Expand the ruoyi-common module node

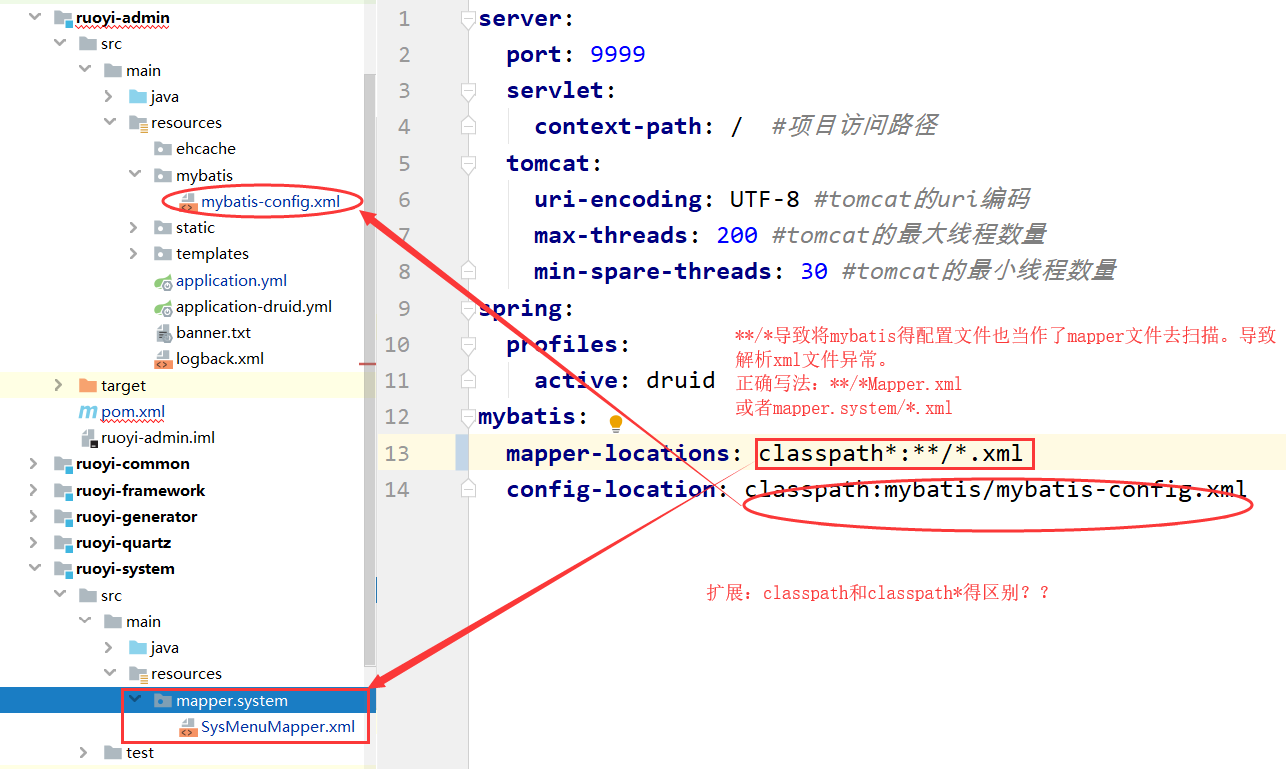(x=33, y=463)
